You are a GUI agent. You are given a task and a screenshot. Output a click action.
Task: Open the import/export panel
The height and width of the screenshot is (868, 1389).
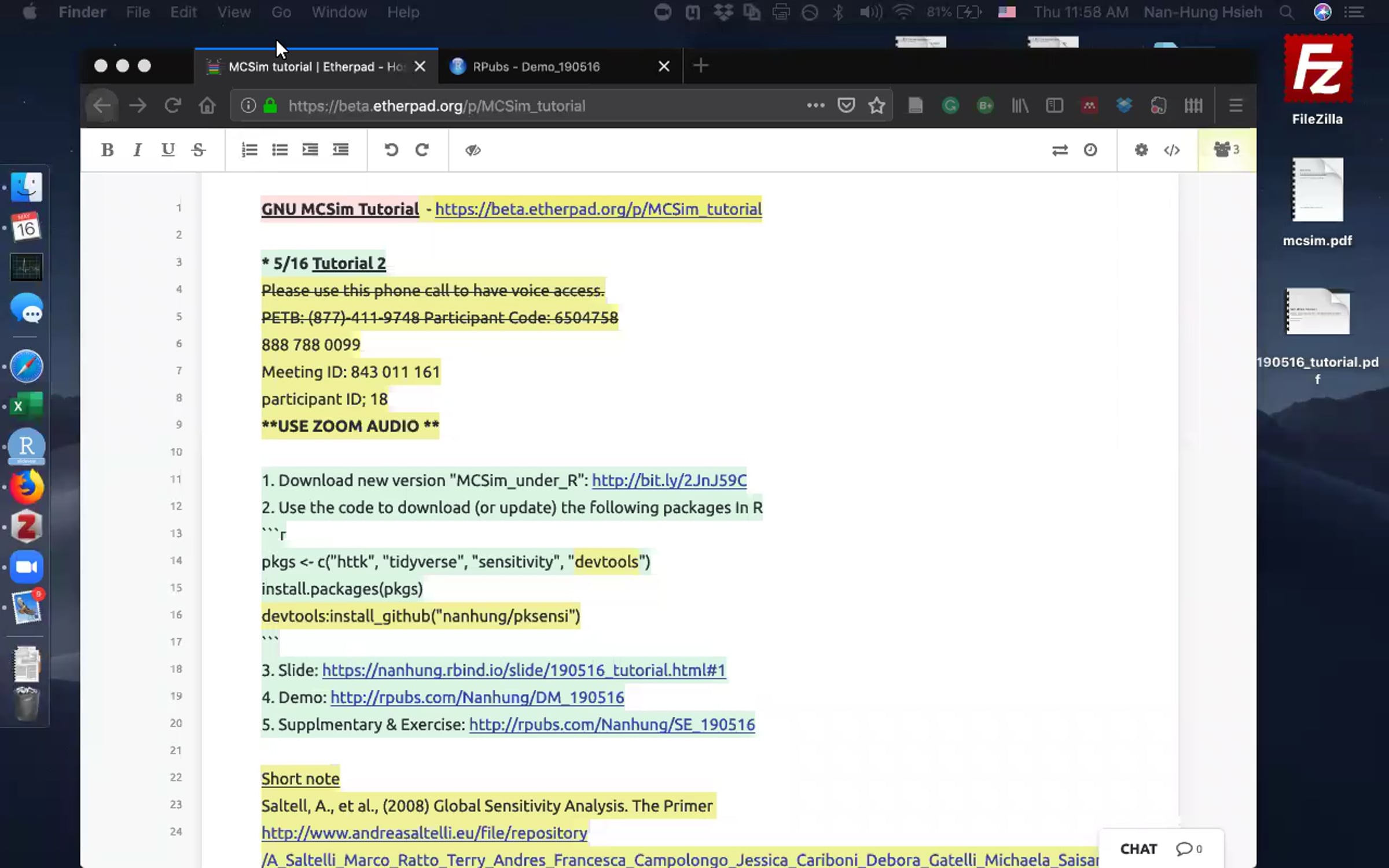pyautogui.click(x=1060, y=150)
